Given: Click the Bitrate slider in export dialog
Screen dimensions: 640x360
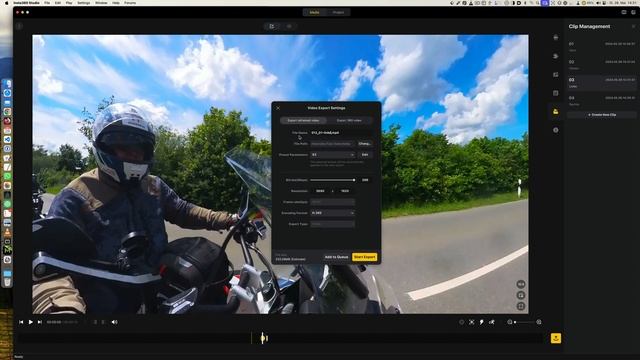Looking at the screenshot, I should click(332, 180).
